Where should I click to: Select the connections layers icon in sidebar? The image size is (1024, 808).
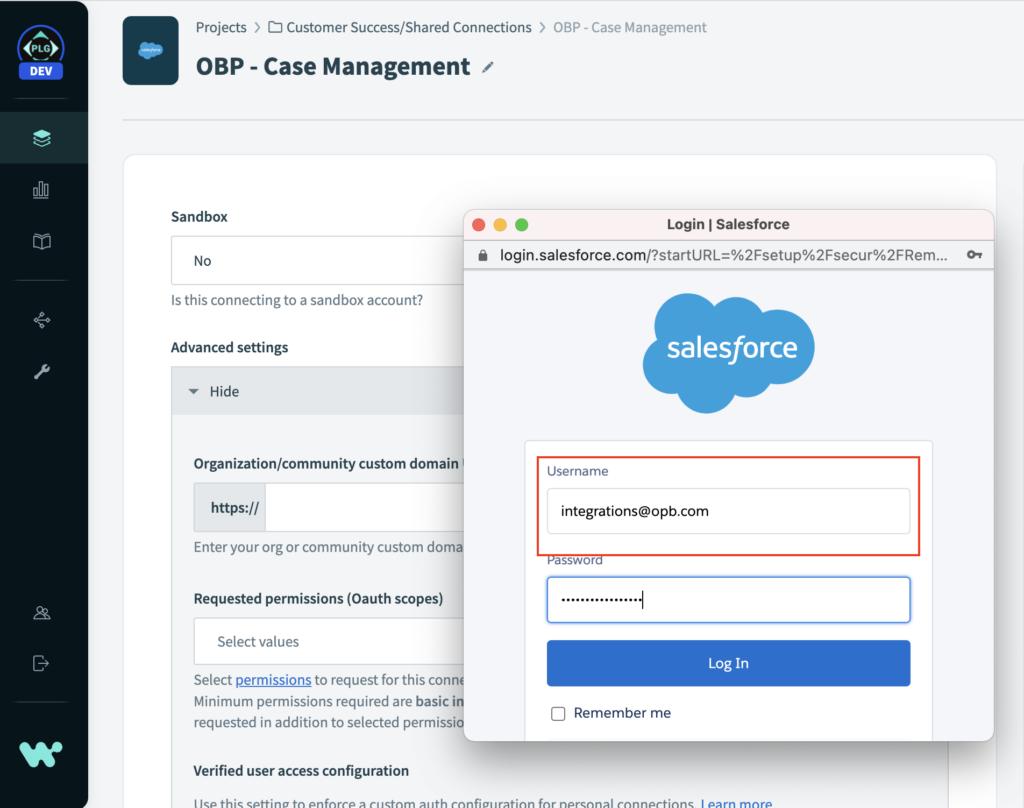[x=40, y=138]
